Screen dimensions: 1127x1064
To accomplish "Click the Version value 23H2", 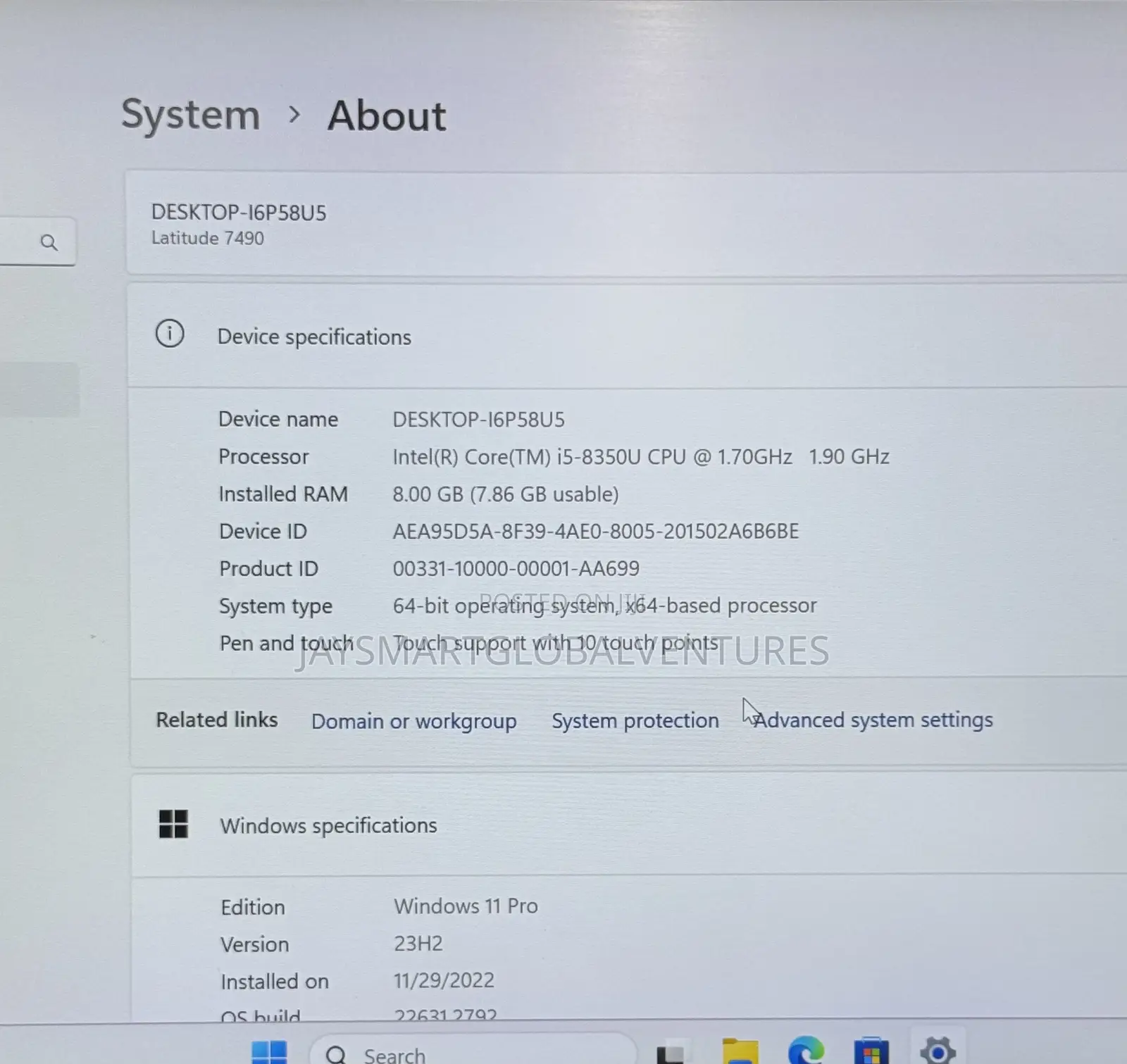I will [x=418, y=944].
